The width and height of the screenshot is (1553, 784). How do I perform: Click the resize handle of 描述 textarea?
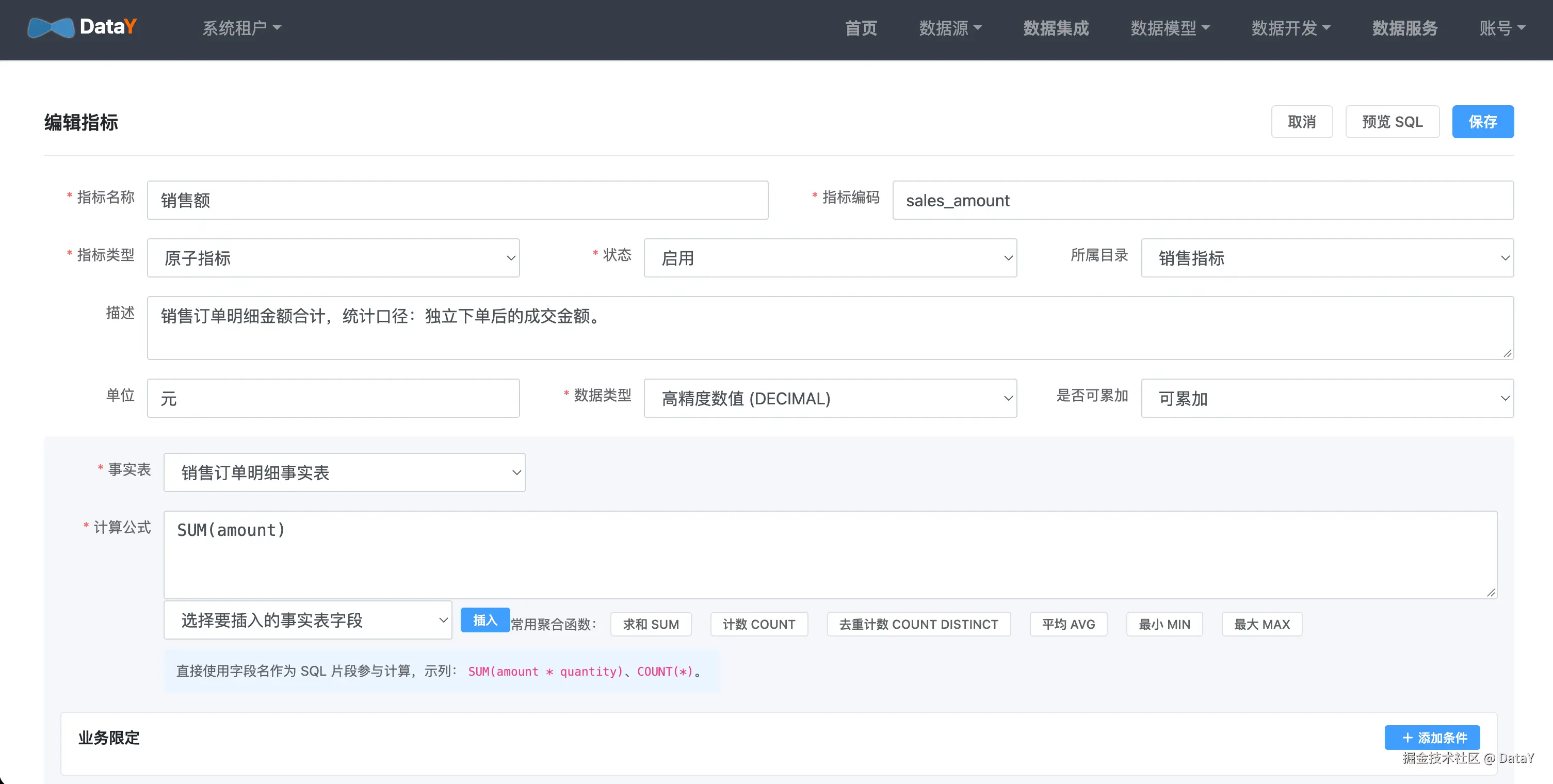point(1507,353)
